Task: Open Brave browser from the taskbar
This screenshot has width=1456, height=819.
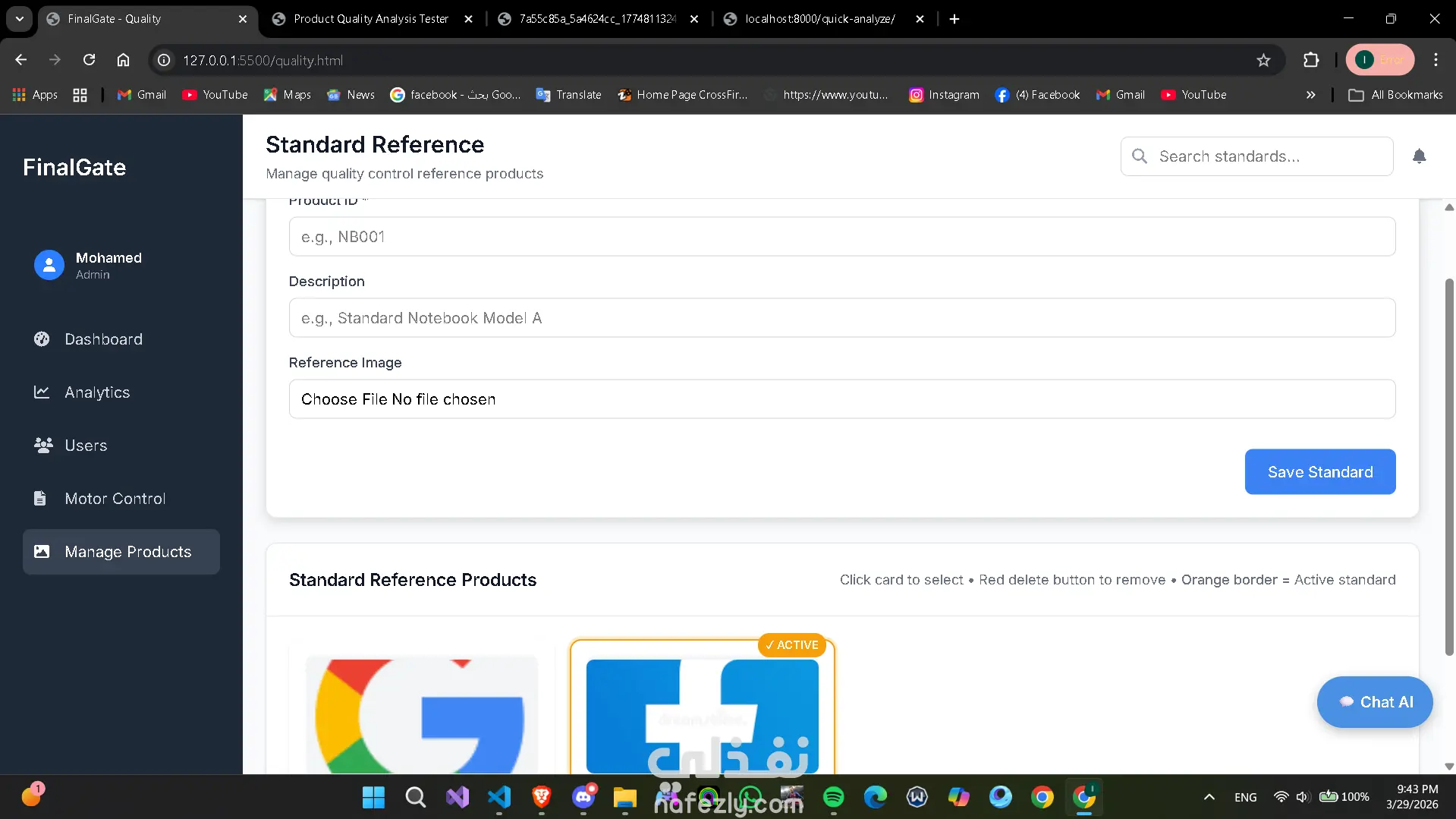Action: click(x=542, y=797)
